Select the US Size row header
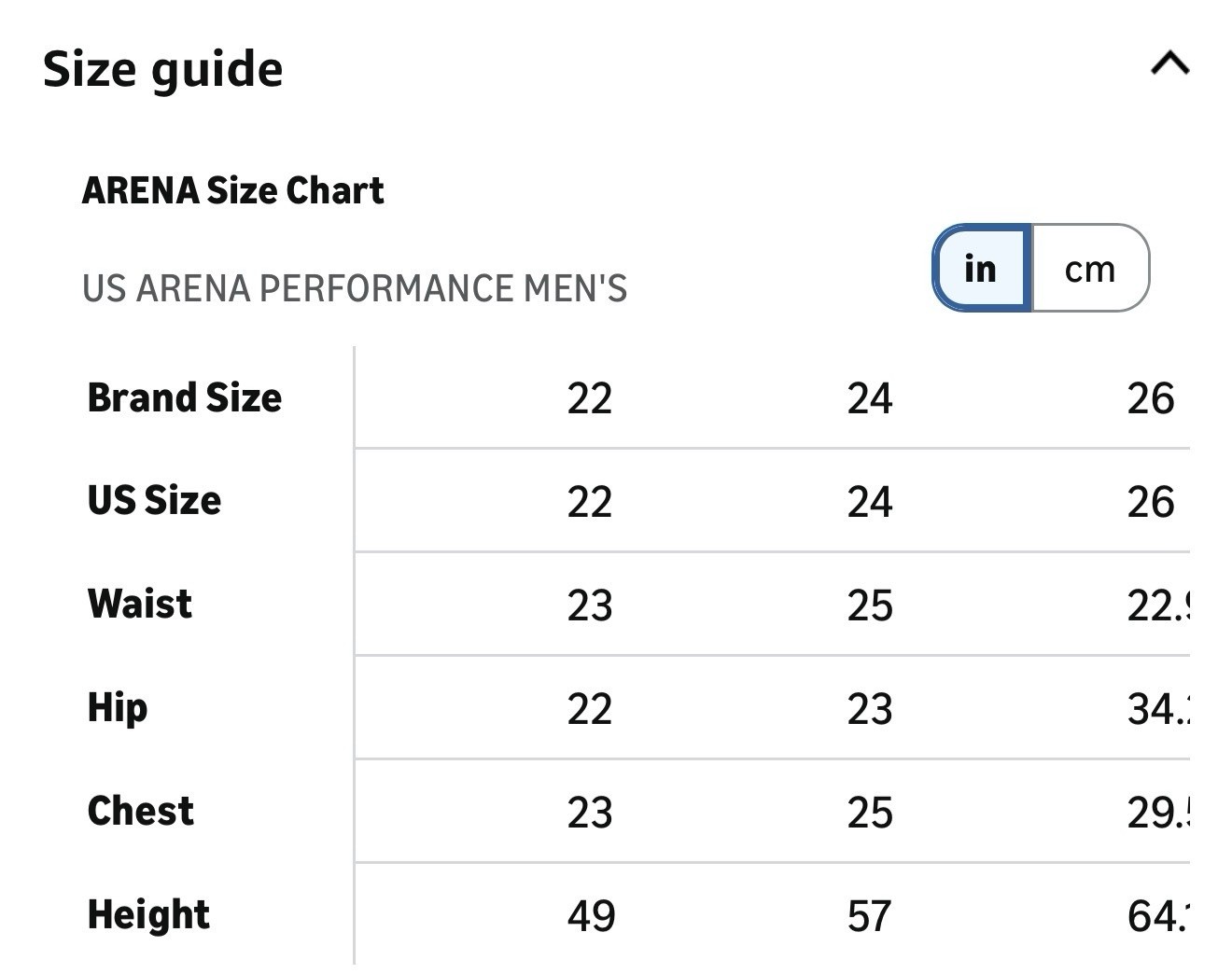1232x974 pixels. (x=154, y=501)
